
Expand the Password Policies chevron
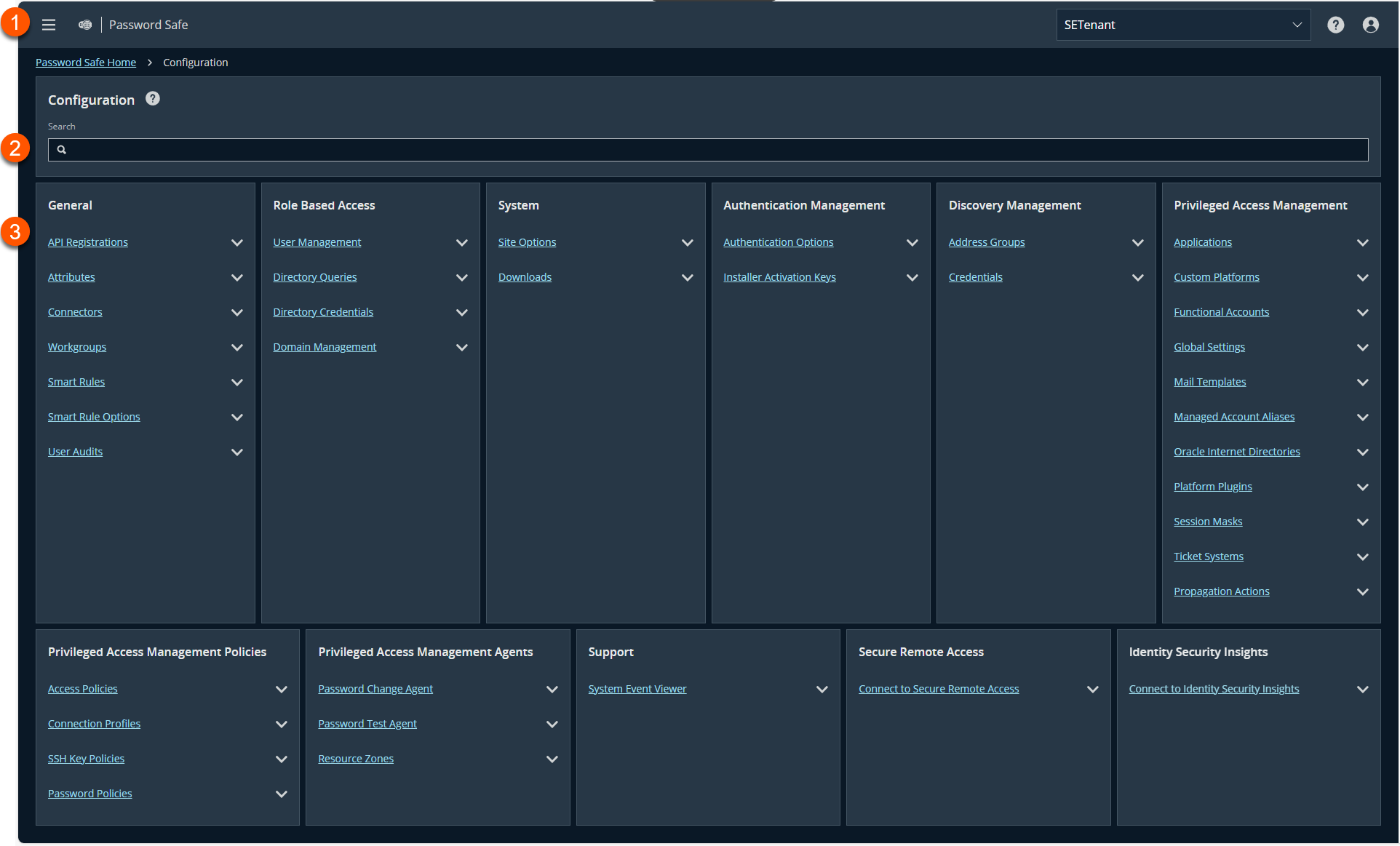point(281,794)
